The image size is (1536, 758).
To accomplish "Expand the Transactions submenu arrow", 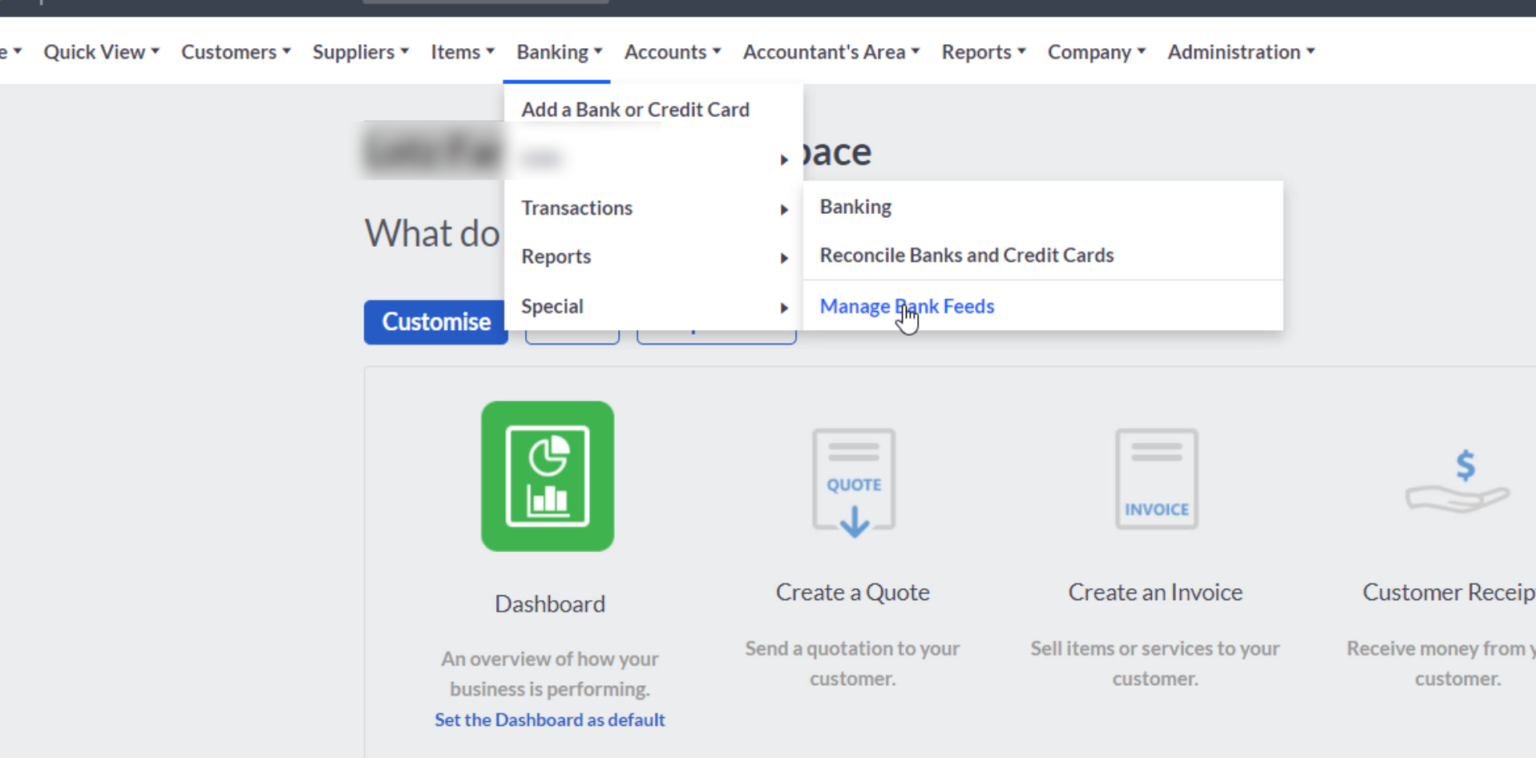I will click(783, 208).
